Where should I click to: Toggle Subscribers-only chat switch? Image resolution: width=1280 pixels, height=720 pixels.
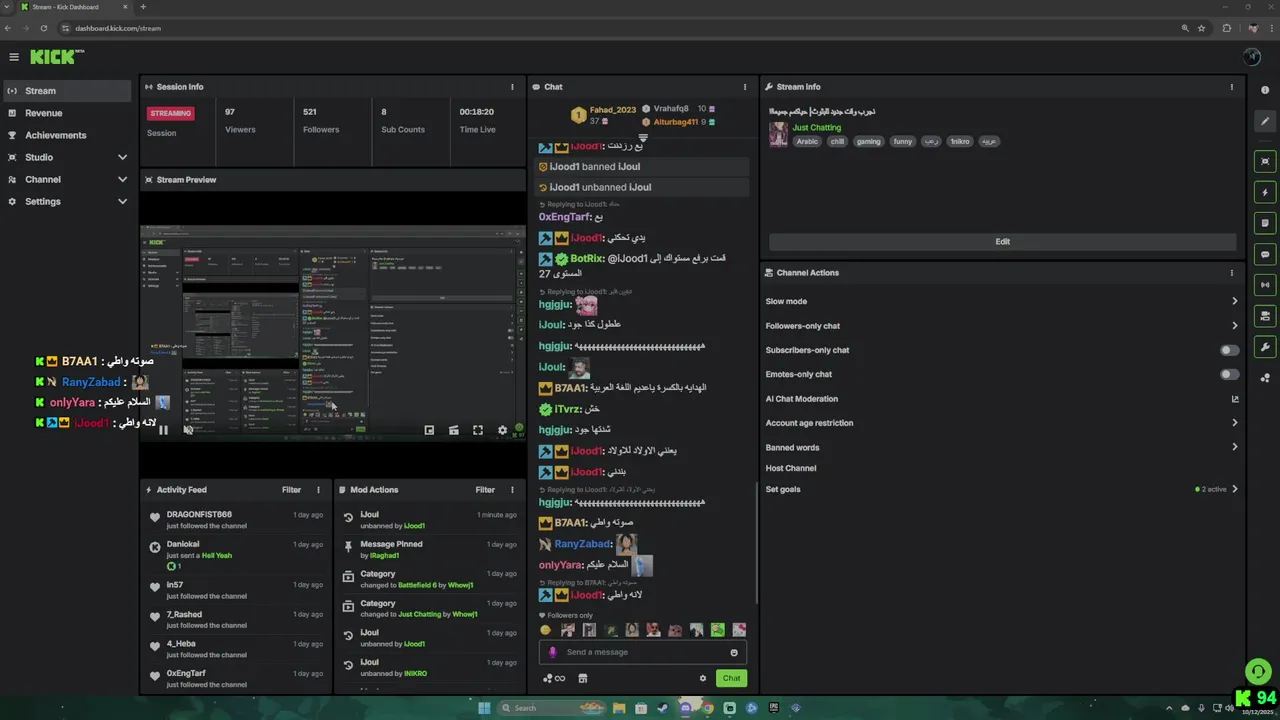coord(1229,350)
